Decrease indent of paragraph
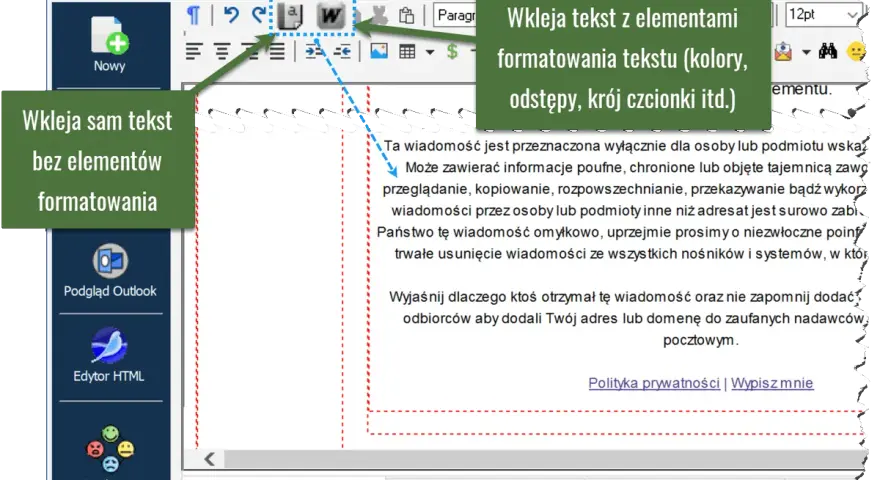The height and width of the screenshot is (480, 880). click(342, 52)
